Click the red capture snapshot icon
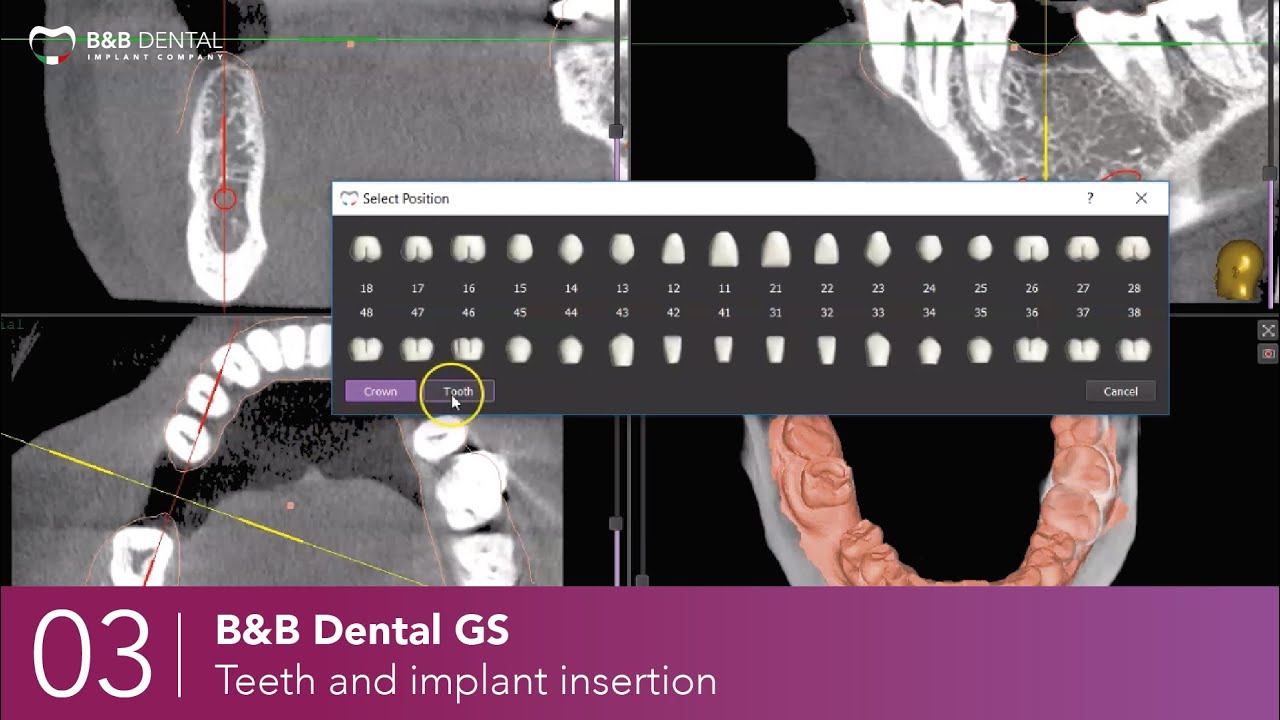The height and width of the screenshot is (720, 1280). point(1268,353)
